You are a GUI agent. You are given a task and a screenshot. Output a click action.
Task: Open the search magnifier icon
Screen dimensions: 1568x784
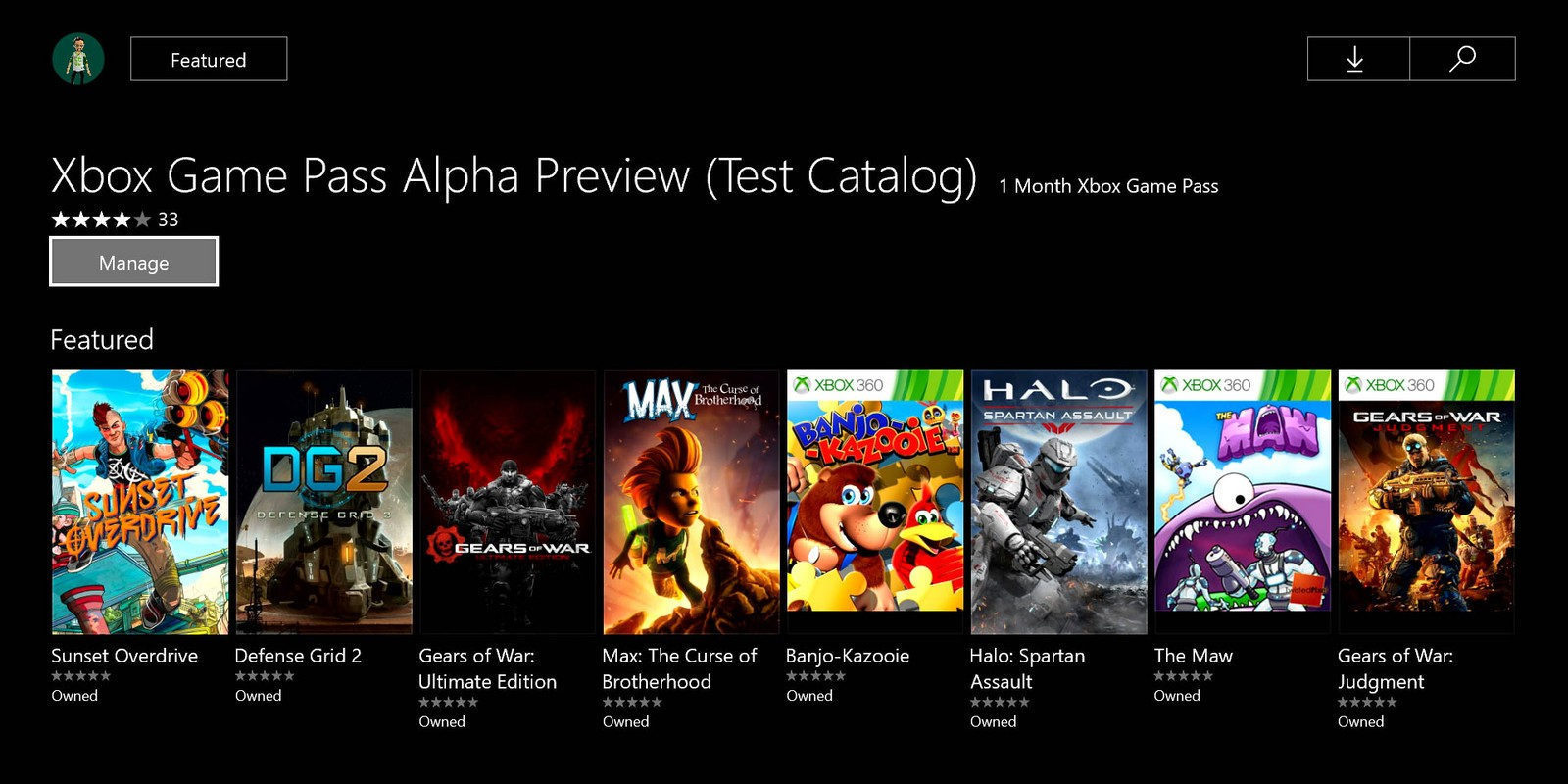[x=1462, y=59]
